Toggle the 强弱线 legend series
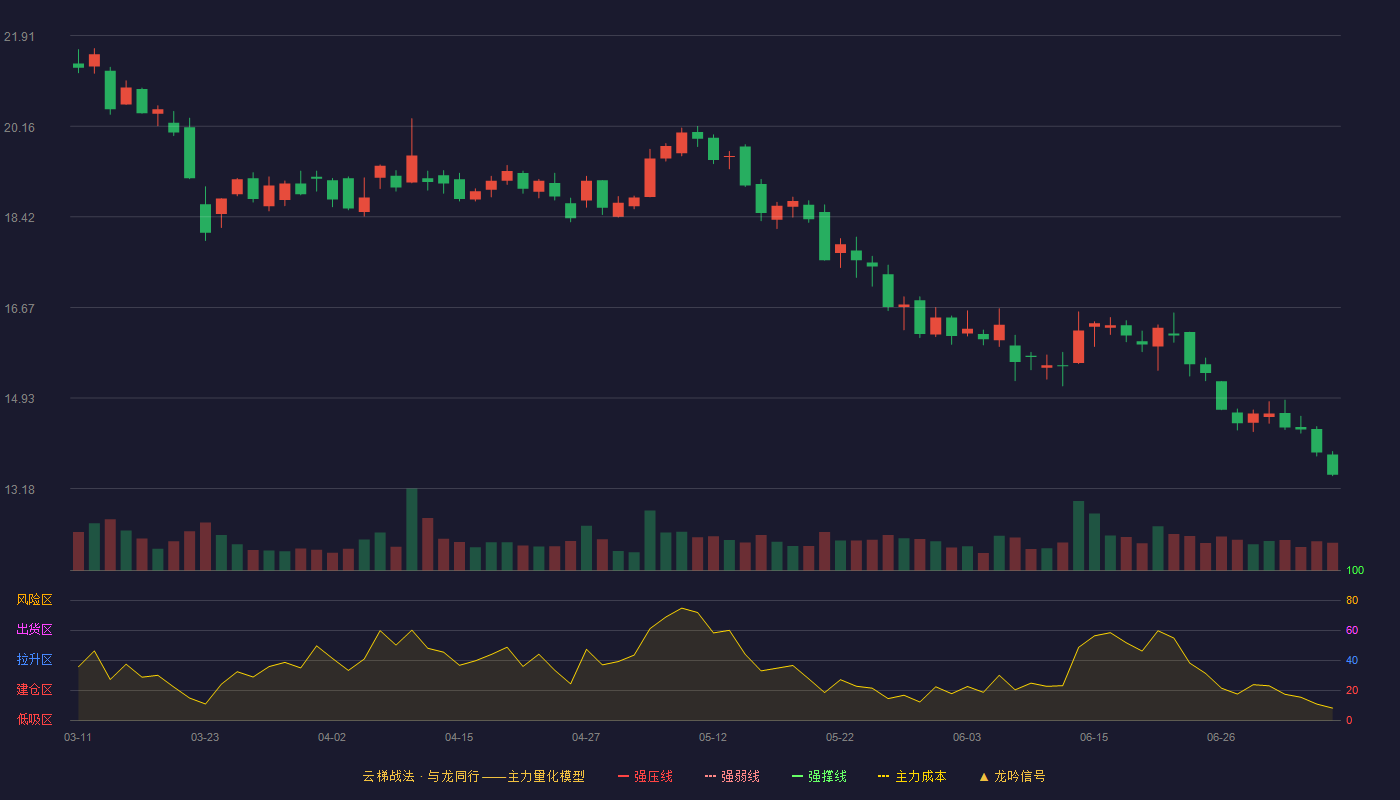Screen dimensions: 1400x800 [732, 776]
